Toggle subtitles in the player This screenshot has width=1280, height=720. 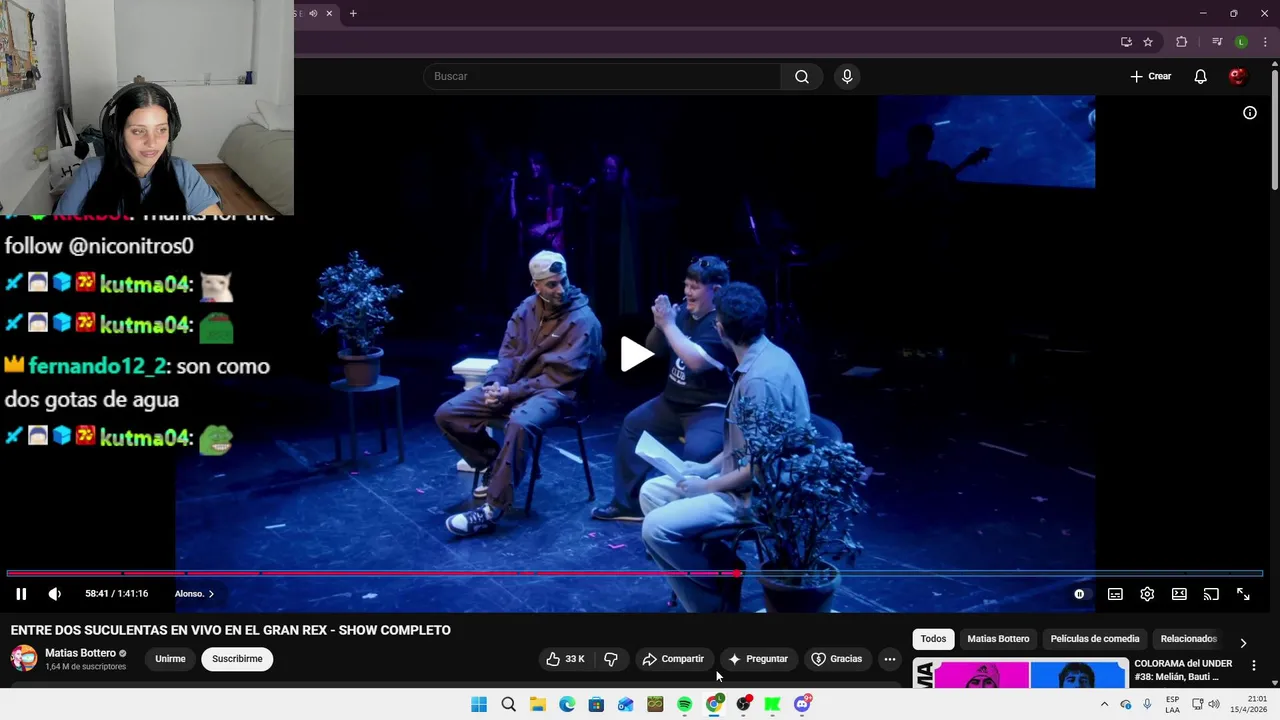tap(1115, 594)
